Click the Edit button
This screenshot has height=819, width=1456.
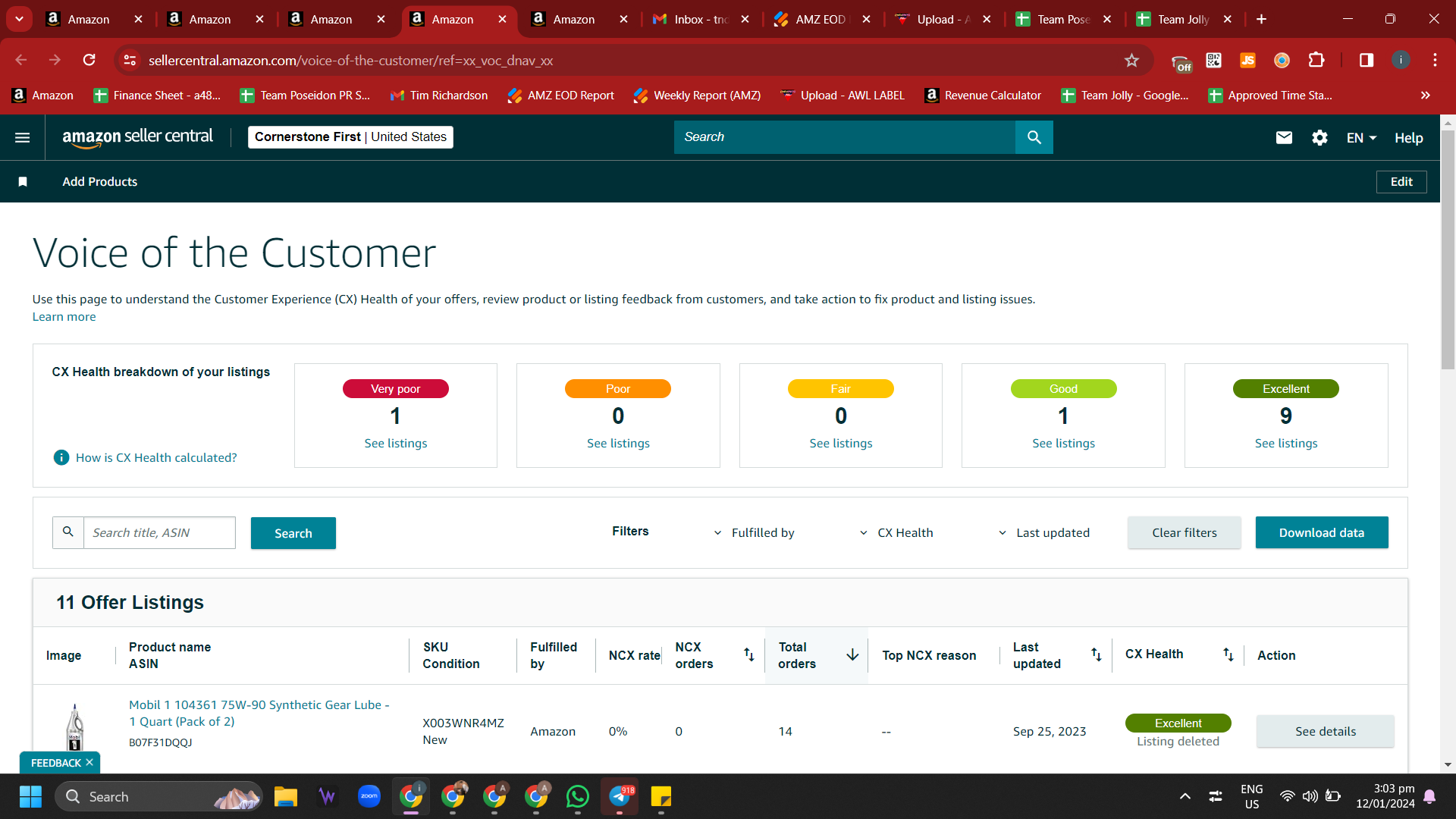pyautogui.click(x=1401, y=182)
